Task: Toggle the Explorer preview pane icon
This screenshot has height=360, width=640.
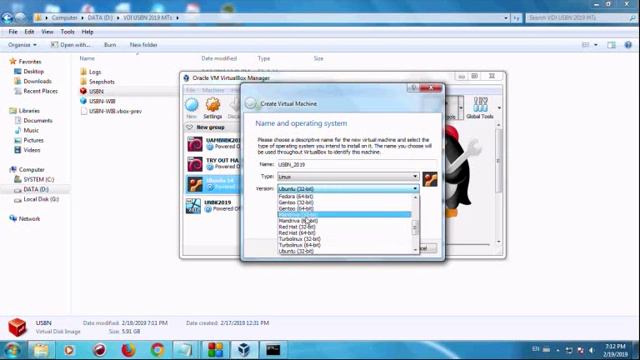Action: click(x=611, y=45)
